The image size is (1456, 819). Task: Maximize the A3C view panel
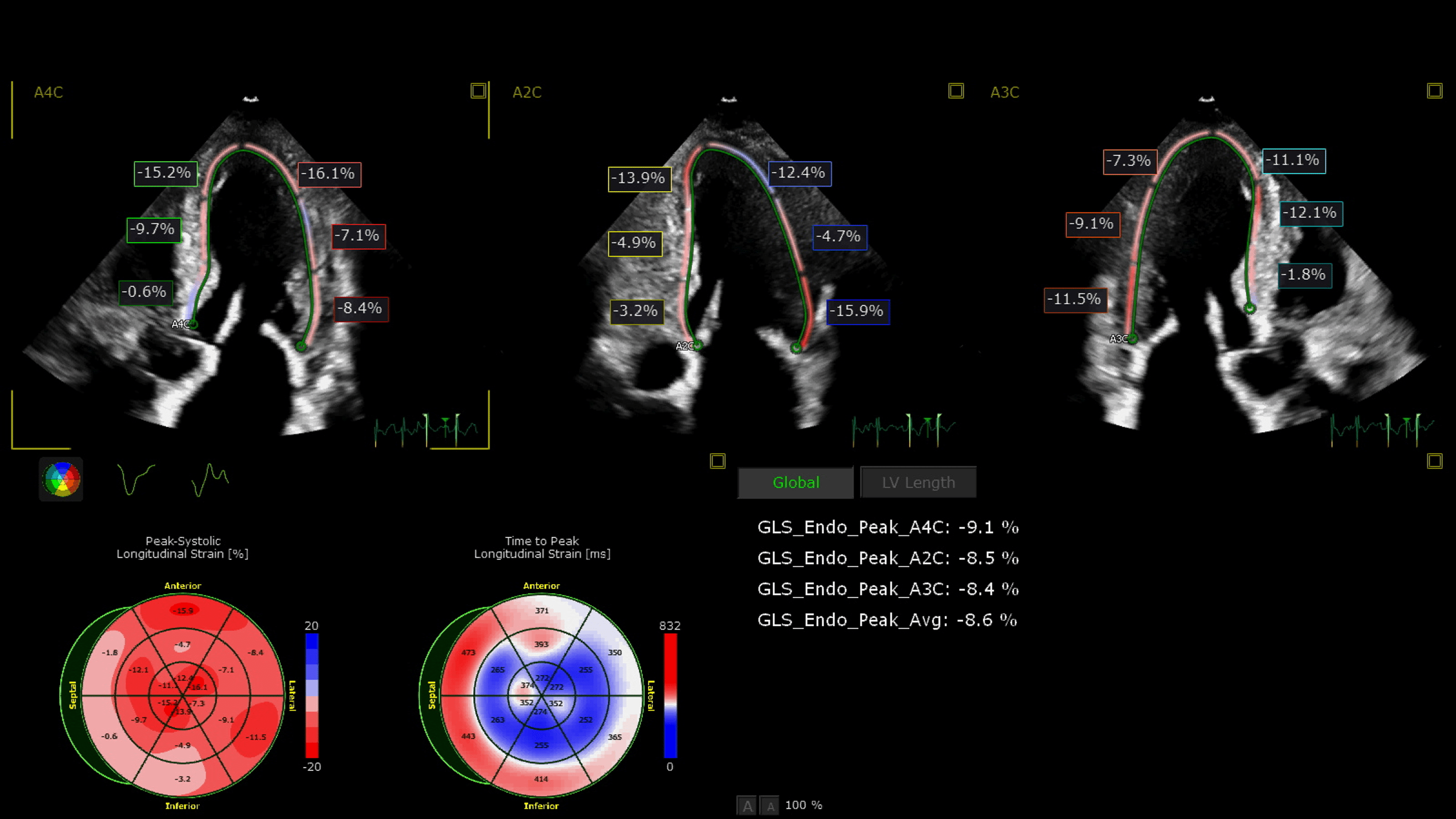click(1435, 91)
